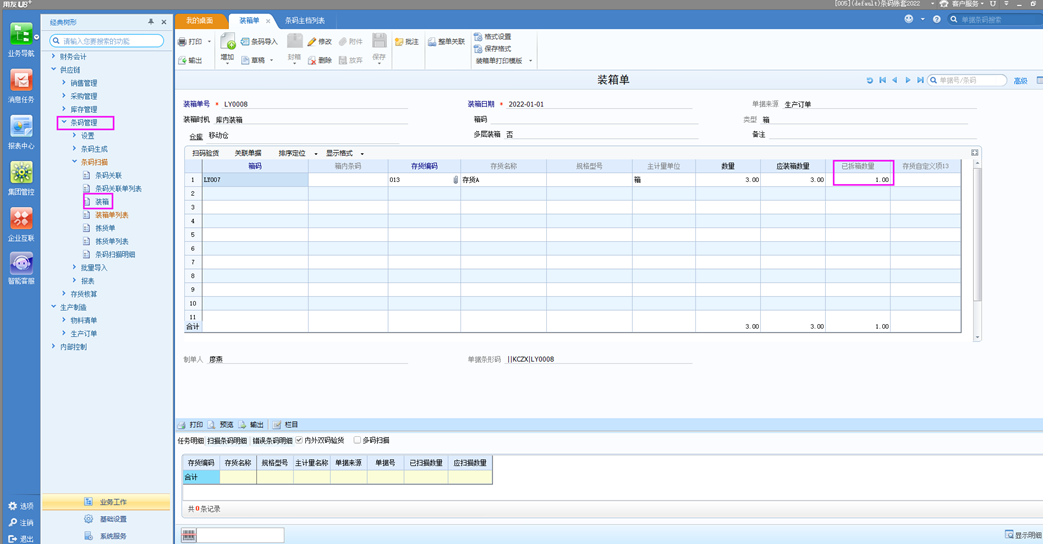Click the 整单关联 icon
This screenshot has width=1043, height=544.
coord(432,41)
